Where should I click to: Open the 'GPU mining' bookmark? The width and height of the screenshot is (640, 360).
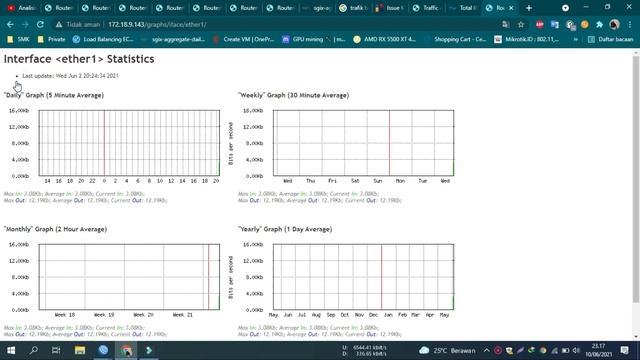314,39
